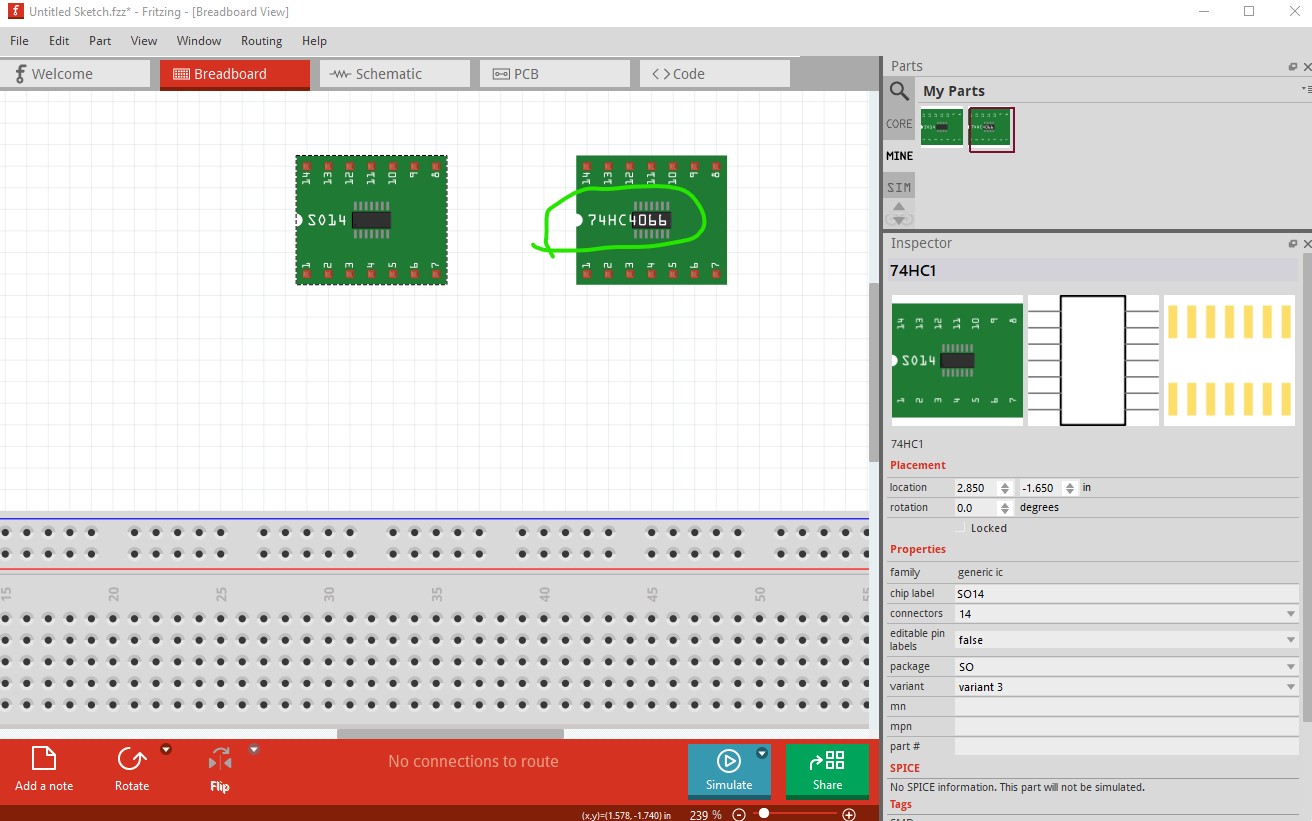Click the mpn property field
Image resolution: width=1312 pixels, height=821 pixels.
click(x=1127, y=726)
